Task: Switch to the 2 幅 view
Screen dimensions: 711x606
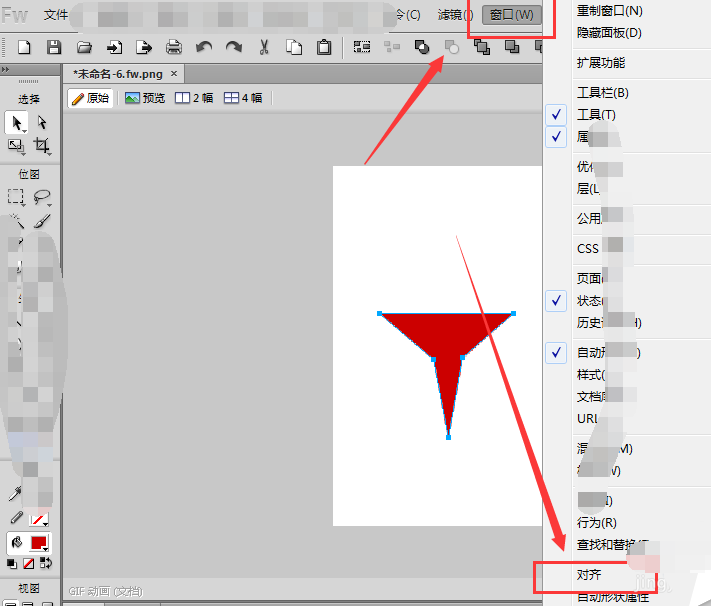Action: pos(194,98)
